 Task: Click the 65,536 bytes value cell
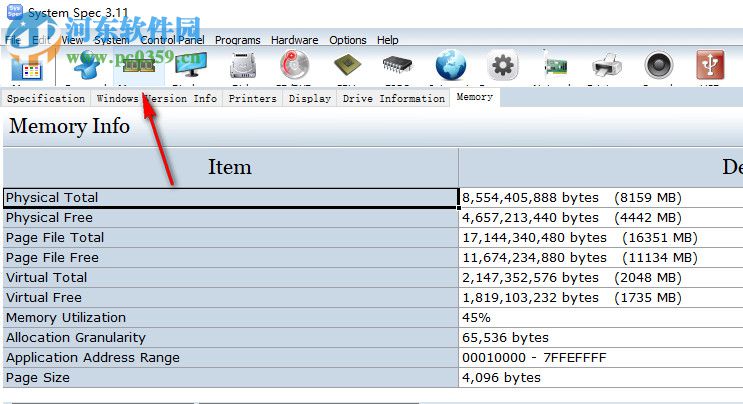[601, 338]
